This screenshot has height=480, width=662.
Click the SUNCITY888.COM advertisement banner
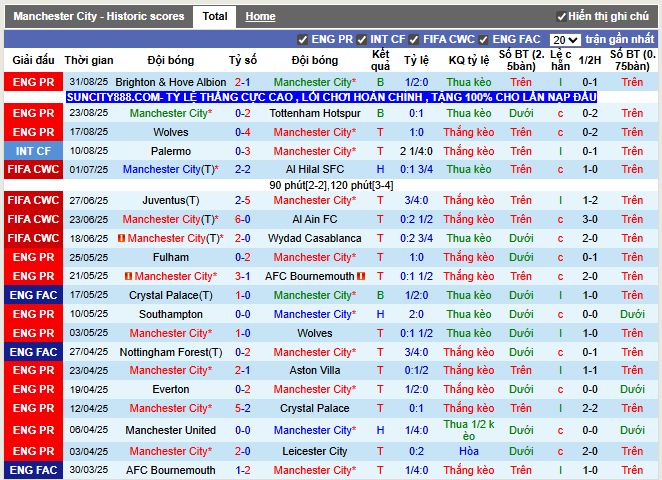coord(331,97)
